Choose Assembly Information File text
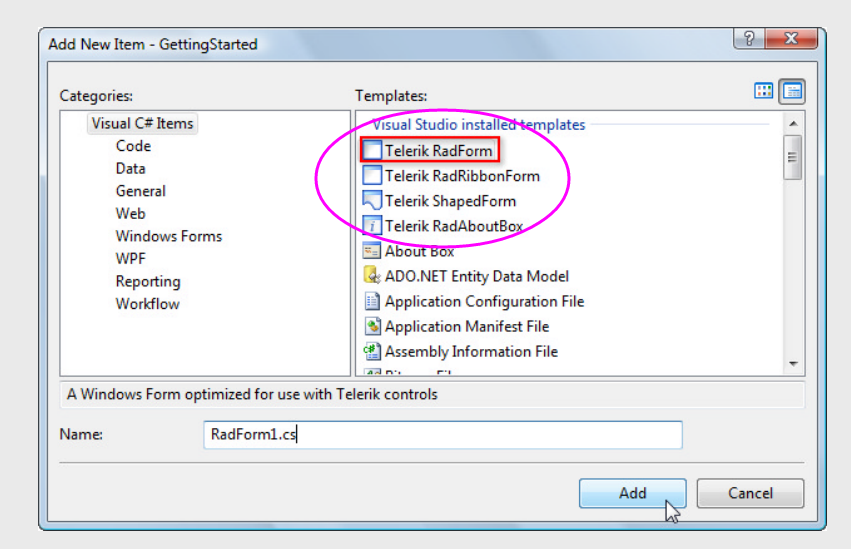Viewport: 851px width, 549px height. 471,352
